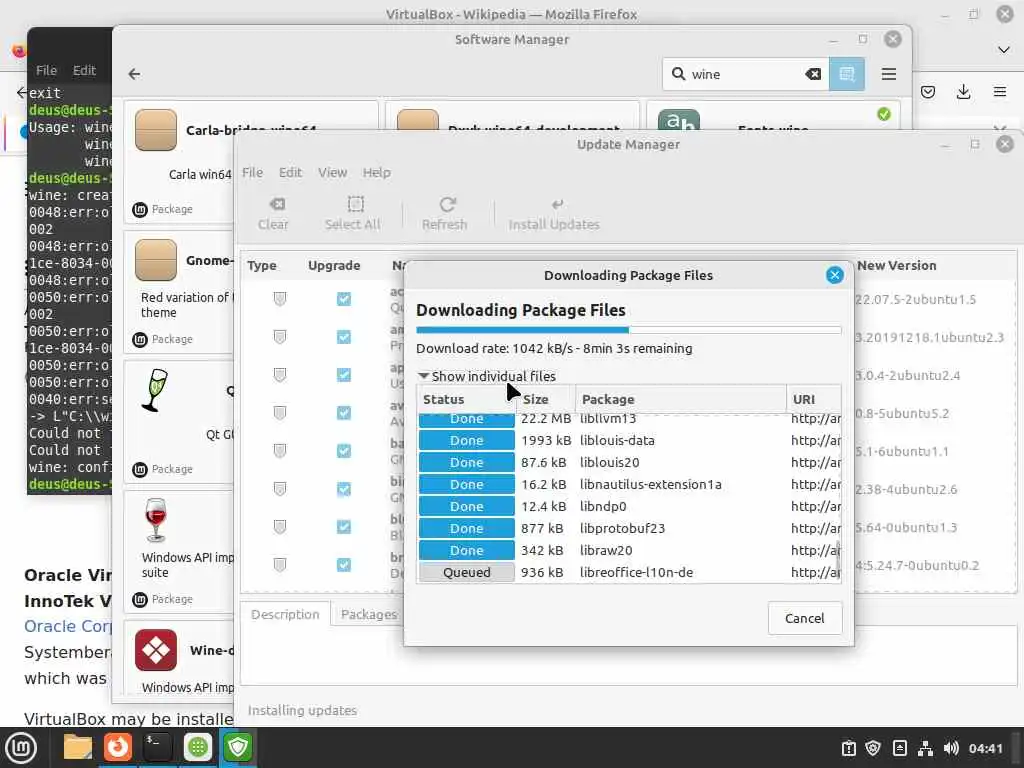Sort download list by Size column

[546, 399]
